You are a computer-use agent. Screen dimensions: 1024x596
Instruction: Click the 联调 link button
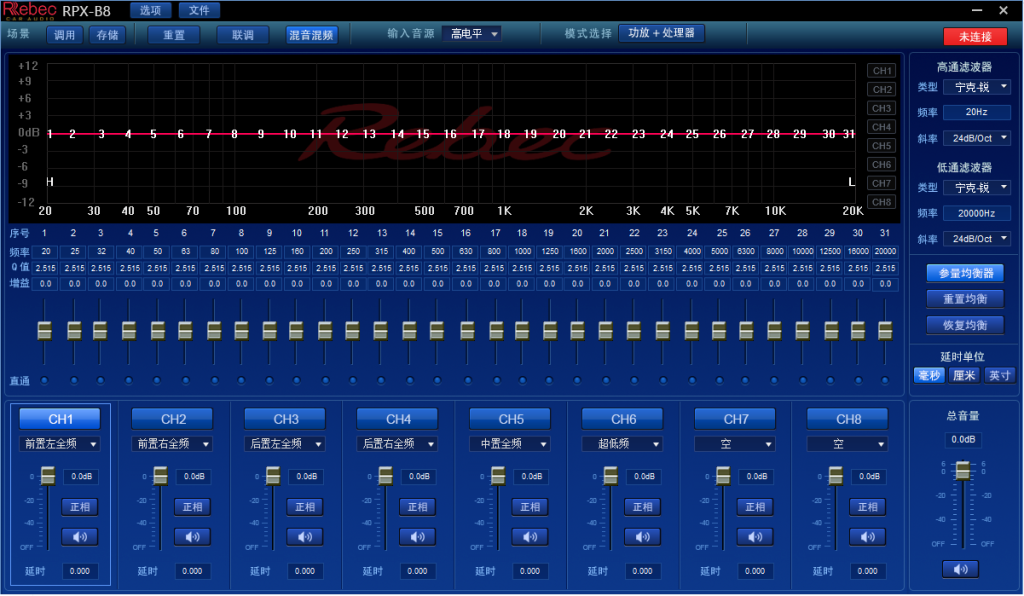pyautogui.click(x=243, y=35)
